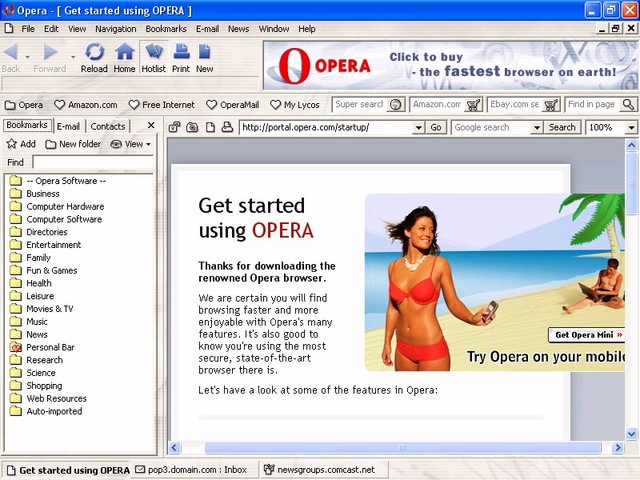Expand the Google search dropdown arrow
This screenshot has width=640, height=480.
click(537, 127)
